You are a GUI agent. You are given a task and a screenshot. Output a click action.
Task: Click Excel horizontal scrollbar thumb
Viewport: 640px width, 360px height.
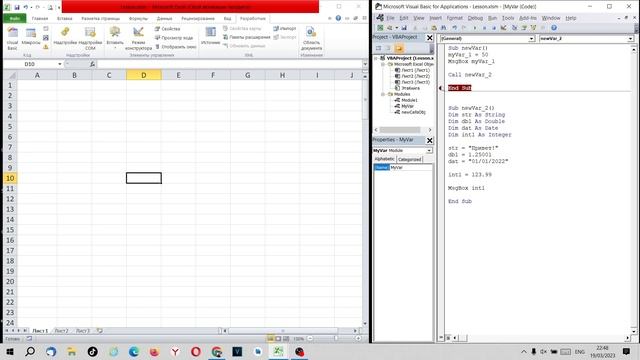(282, 331)
